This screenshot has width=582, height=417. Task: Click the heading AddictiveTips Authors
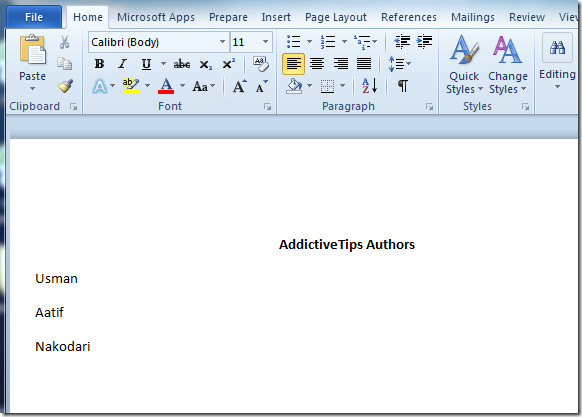tap(347, 245)
